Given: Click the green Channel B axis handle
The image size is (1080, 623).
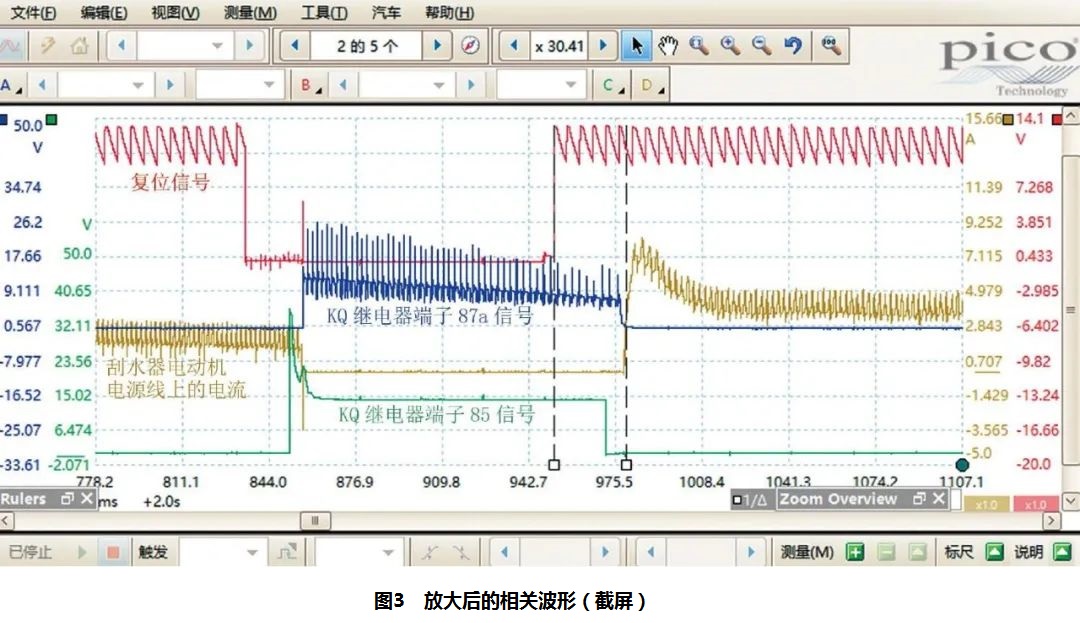Looking at the screenshot, I should tap(52, 120).
